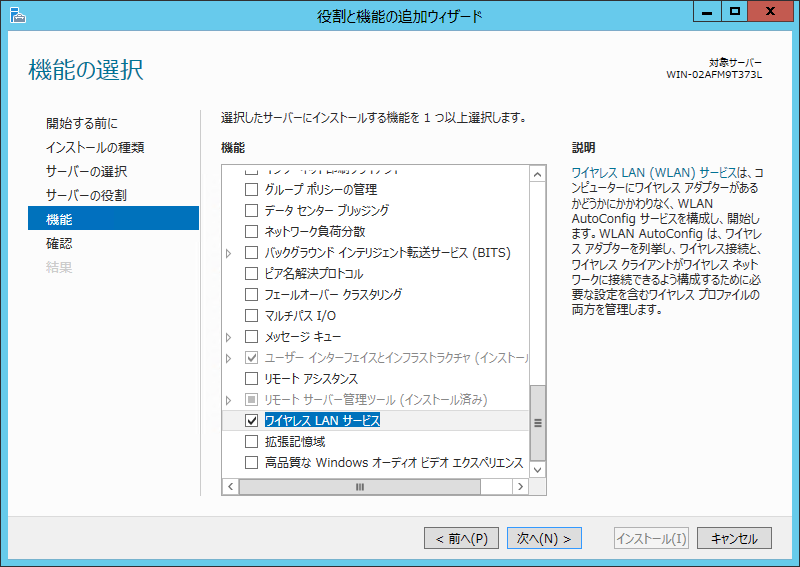Expand the BITS feature tree node

(229, 253)
